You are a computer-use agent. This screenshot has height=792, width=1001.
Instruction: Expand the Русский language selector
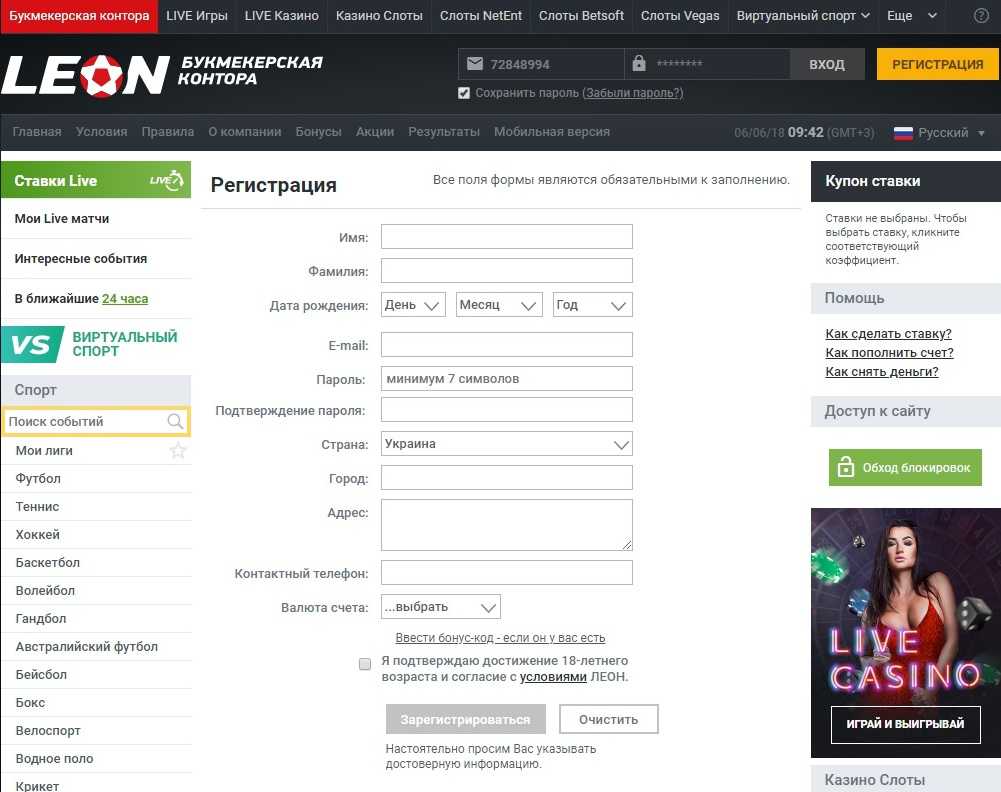click(940, 133)
